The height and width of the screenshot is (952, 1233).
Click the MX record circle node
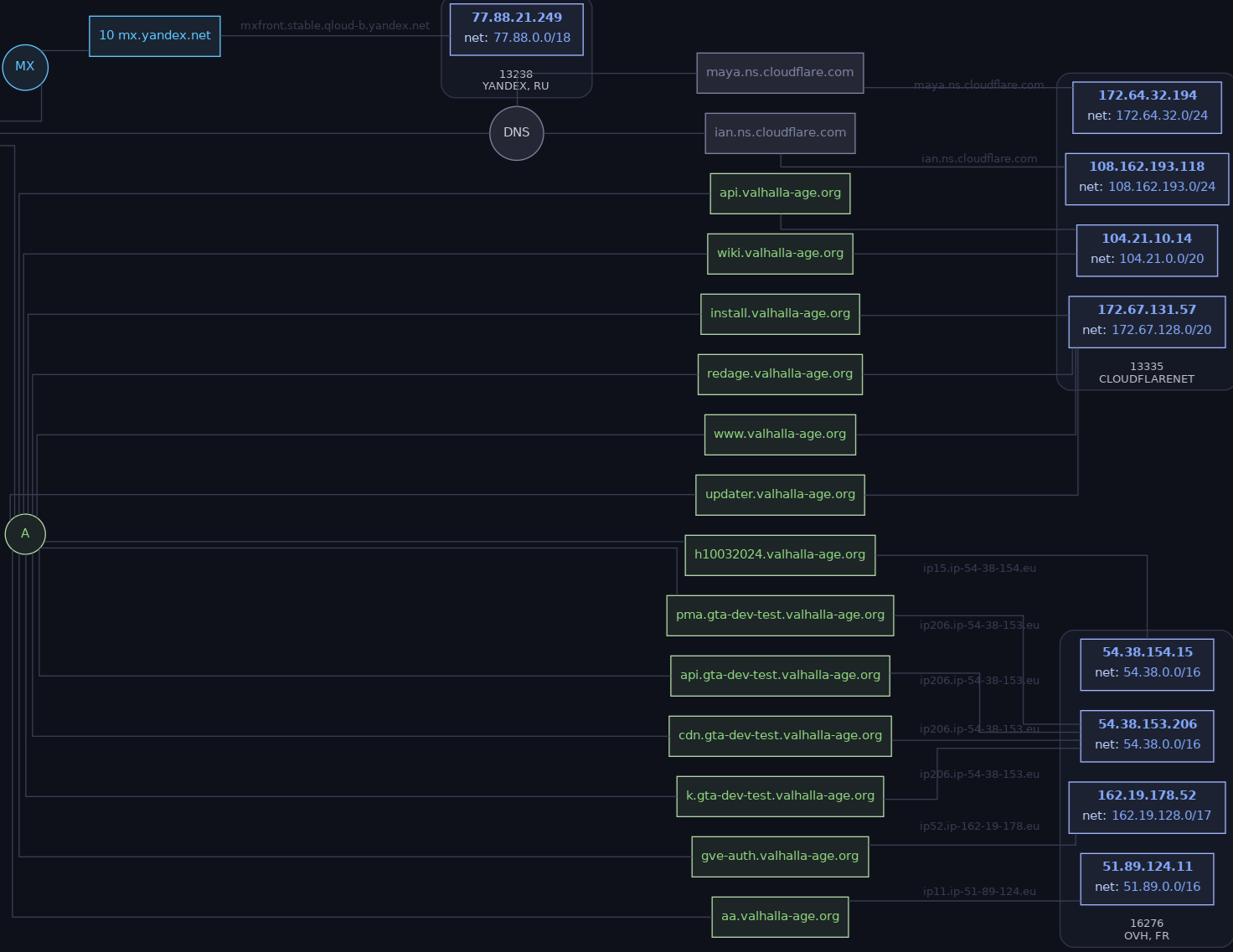point(25,67)
